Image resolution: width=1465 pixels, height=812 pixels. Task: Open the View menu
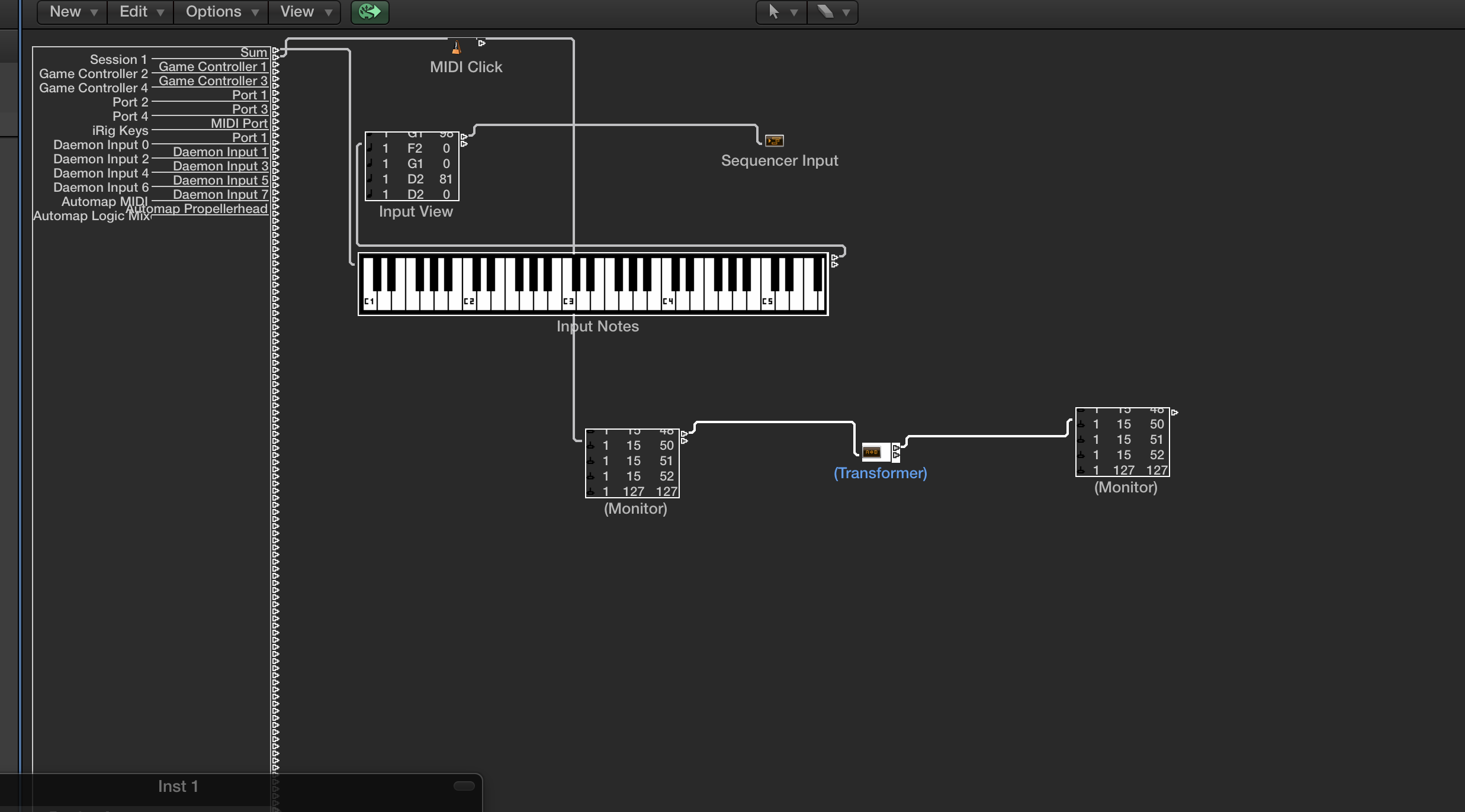point(304,12)
